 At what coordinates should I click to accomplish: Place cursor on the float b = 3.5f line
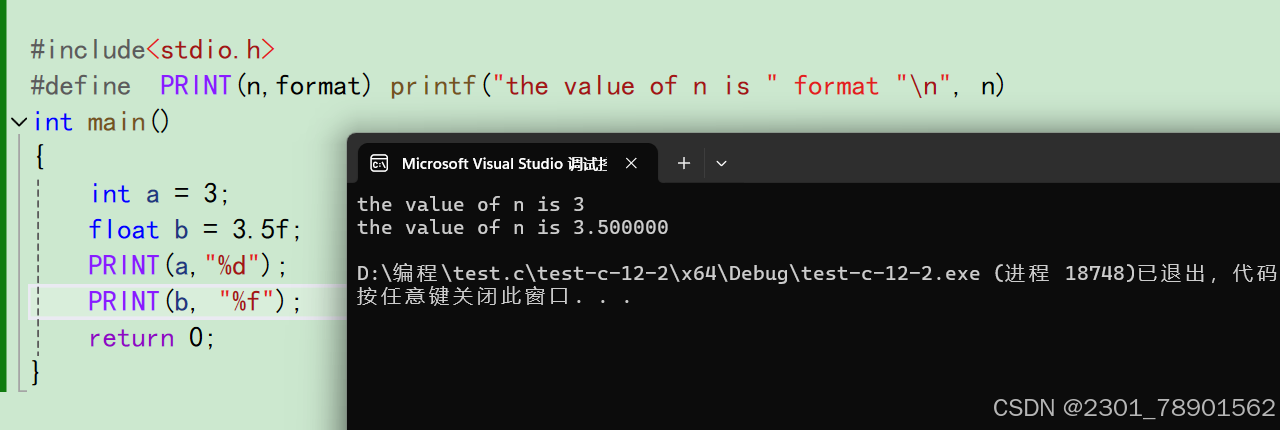click(x=194, y=230)
